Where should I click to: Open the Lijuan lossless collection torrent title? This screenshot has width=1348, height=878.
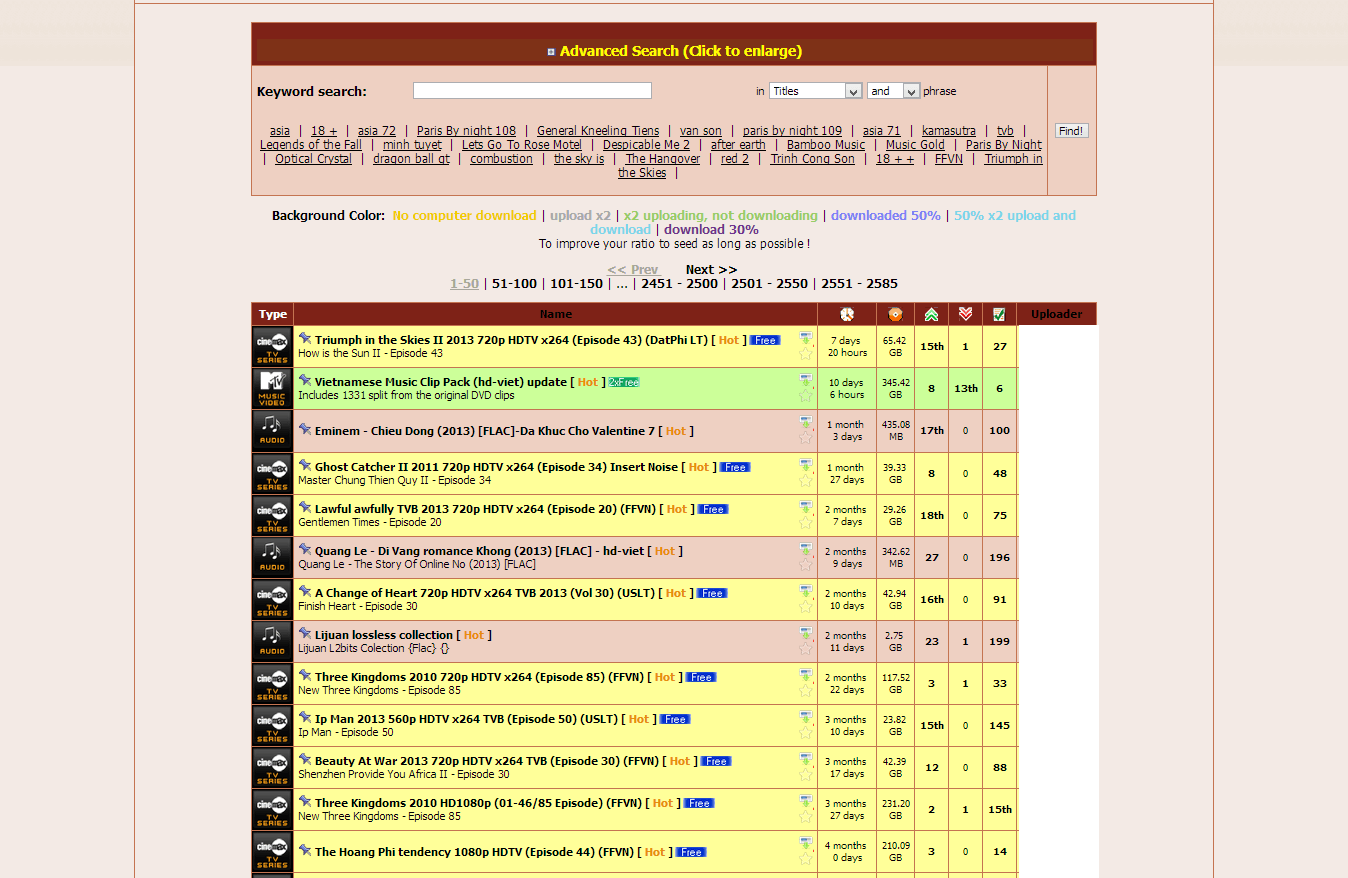pyautogui.click(x=384, y=635)
